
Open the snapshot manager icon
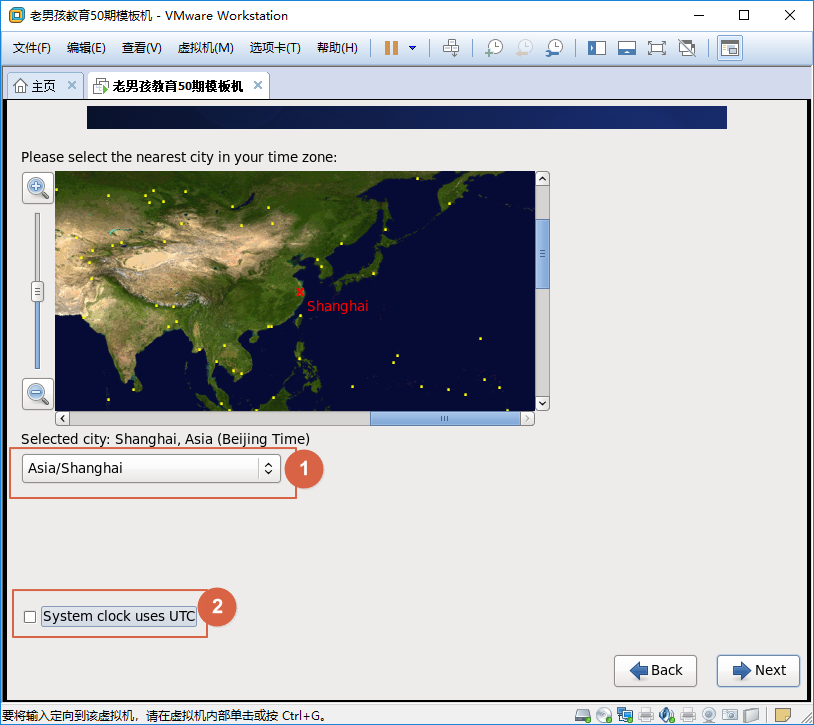[554, 48]
